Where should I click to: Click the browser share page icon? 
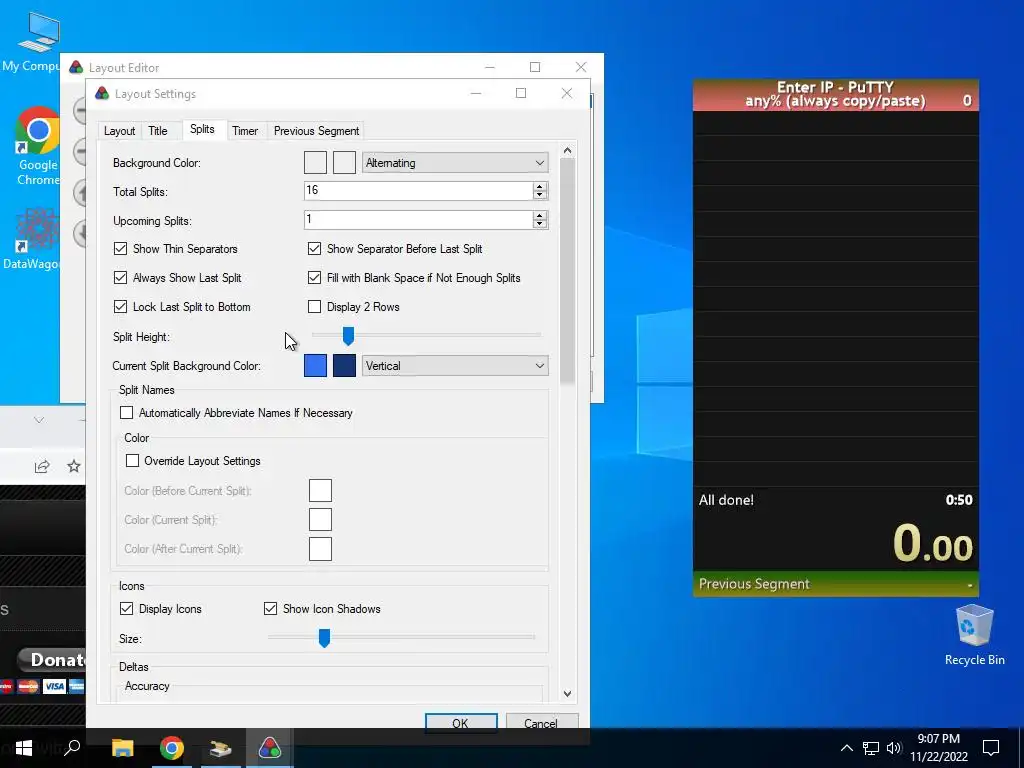42,466
